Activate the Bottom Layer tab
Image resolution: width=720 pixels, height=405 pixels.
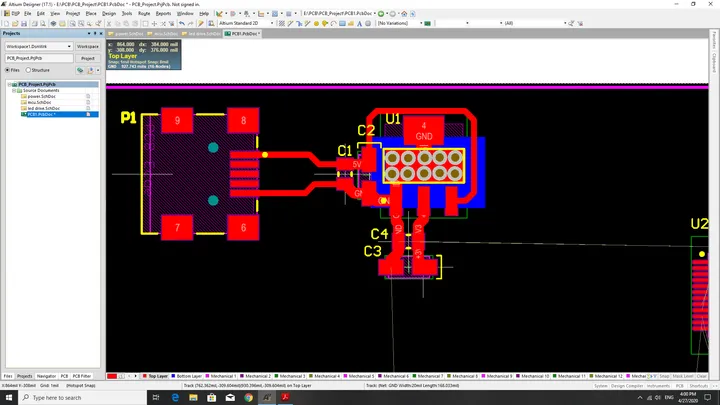(x=186, y=376)
